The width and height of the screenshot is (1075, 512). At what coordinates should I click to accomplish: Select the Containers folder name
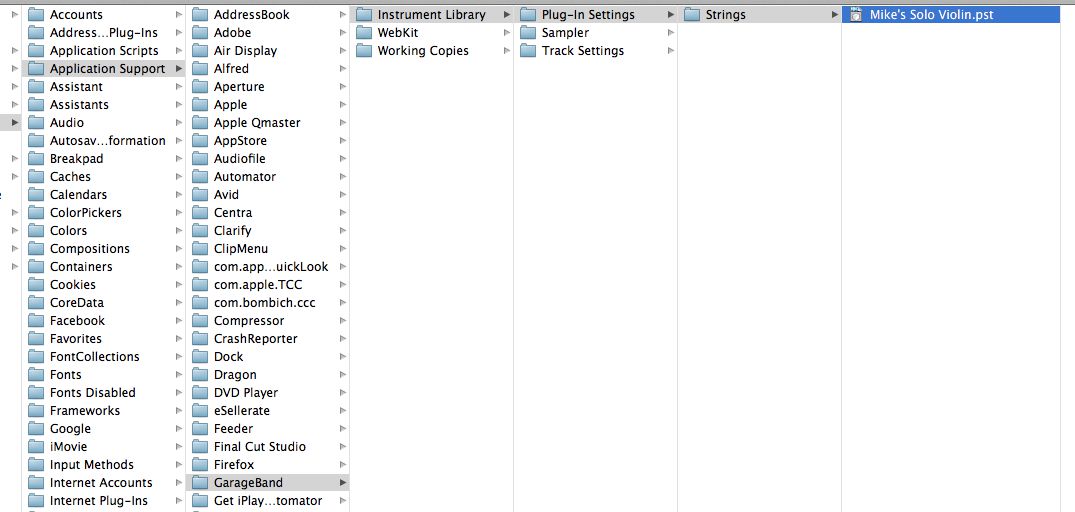(81, 267)
